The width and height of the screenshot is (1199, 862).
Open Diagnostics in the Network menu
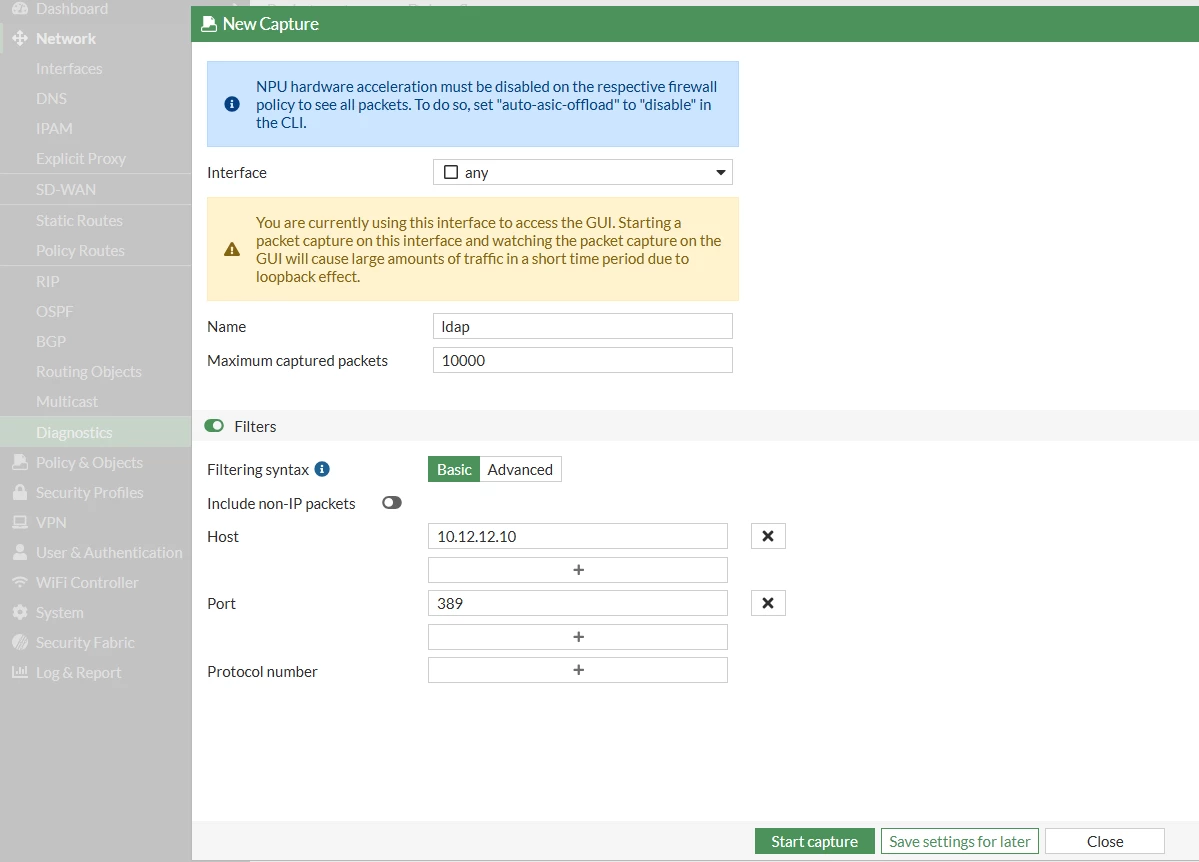(73, 432)
